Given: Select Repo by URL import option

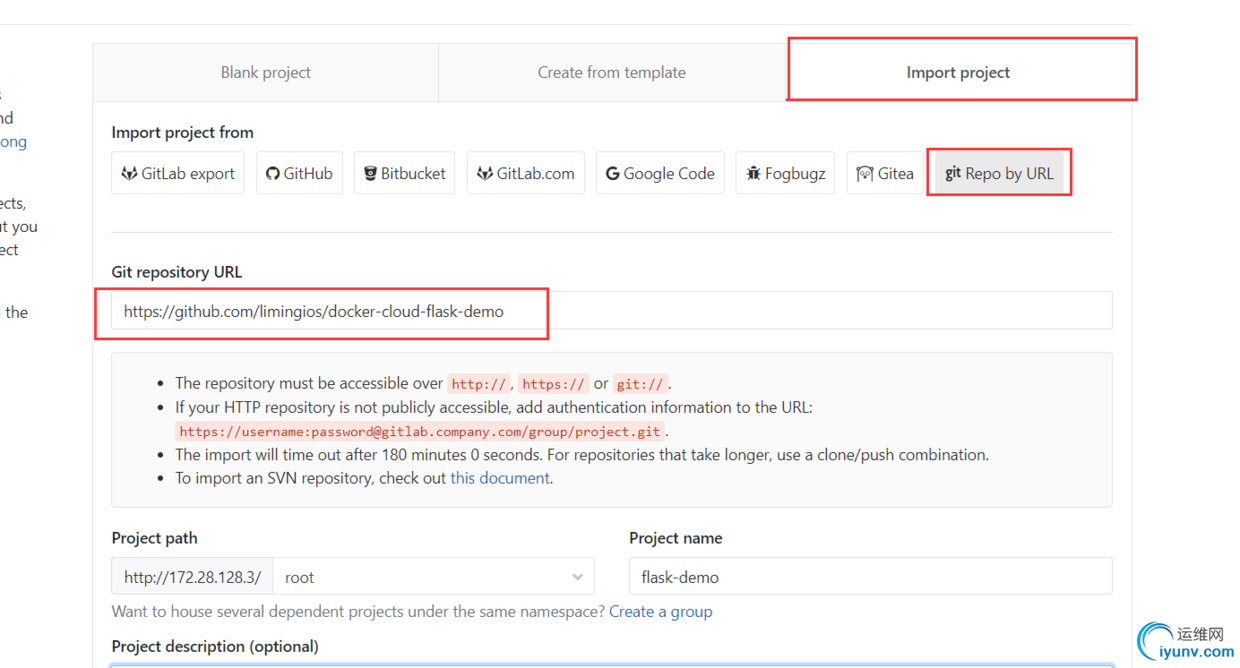Looking at the screenshot, I should click(999, 173).
